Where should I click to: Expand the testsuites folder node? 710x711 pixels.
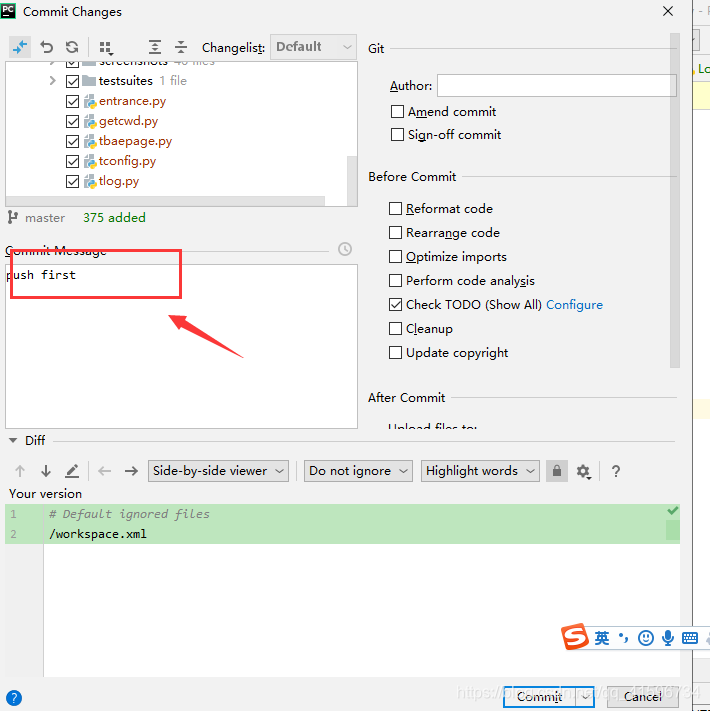click(53, 81)
